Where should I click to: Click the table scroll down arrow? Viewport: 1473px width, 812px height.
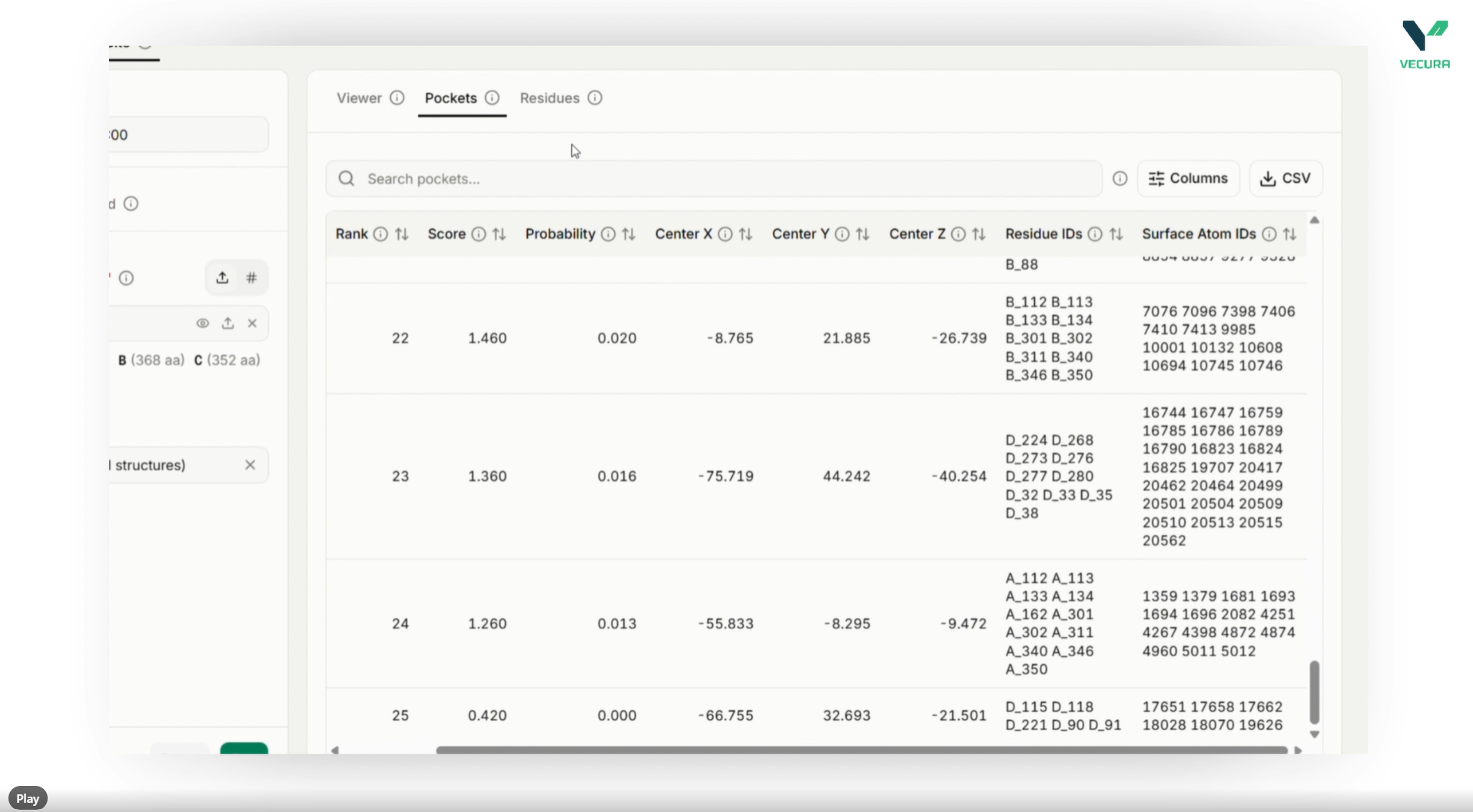1315,734
